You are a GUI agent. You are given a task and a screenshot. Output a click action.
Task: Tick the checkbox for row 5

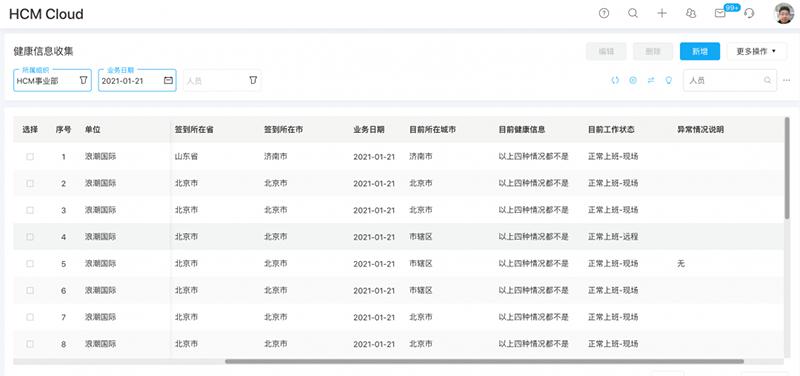coord(30,264)
